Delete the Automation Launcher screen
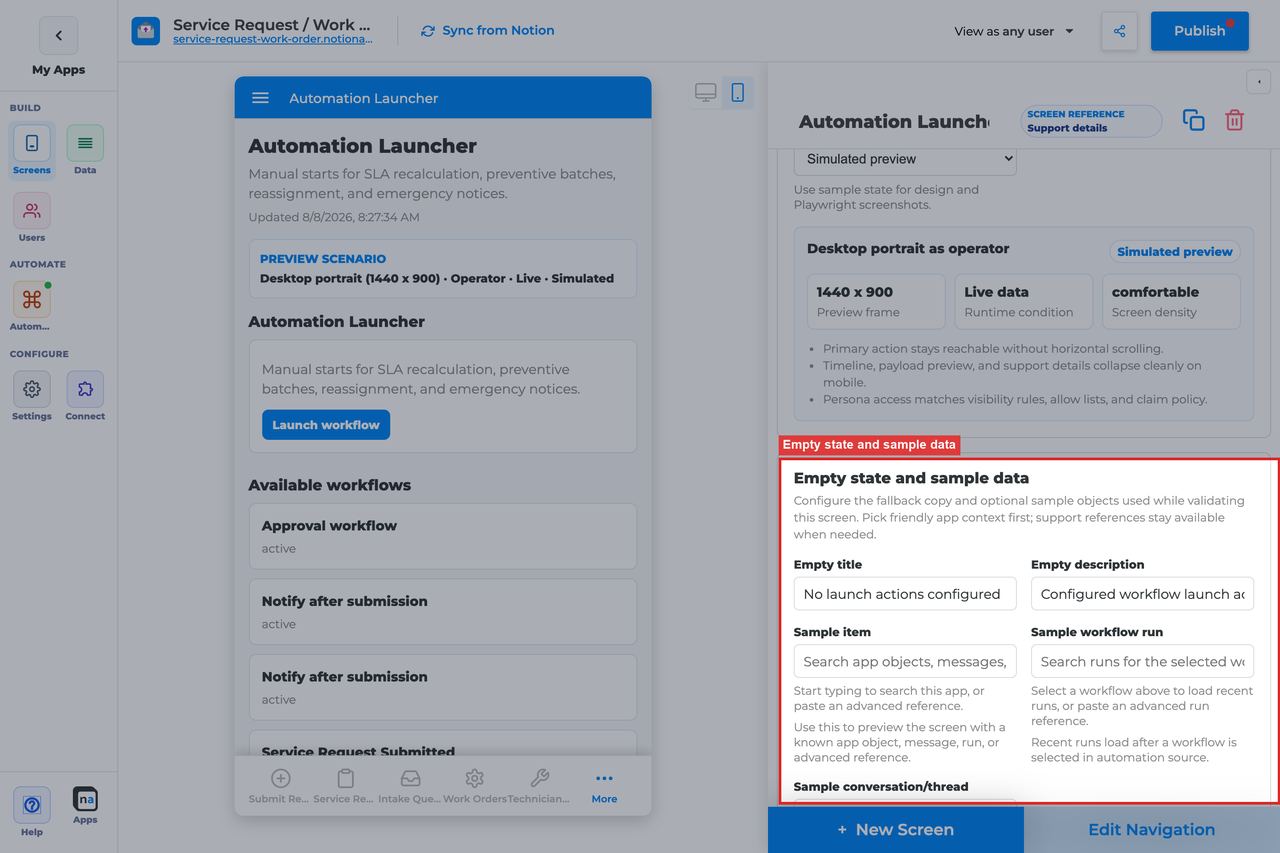This screenshot has height=853, width=1280. coord(1235,120)
